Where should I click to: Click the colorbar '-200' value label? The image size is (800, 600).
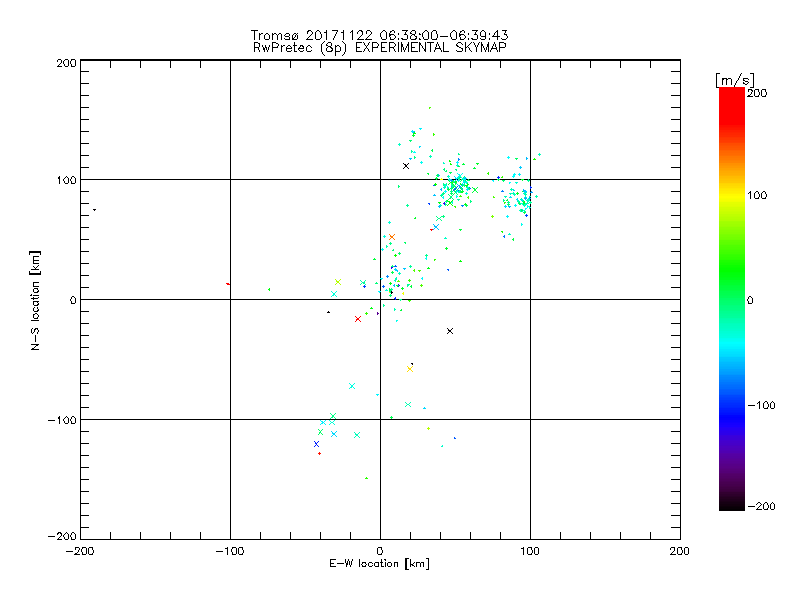761,506
